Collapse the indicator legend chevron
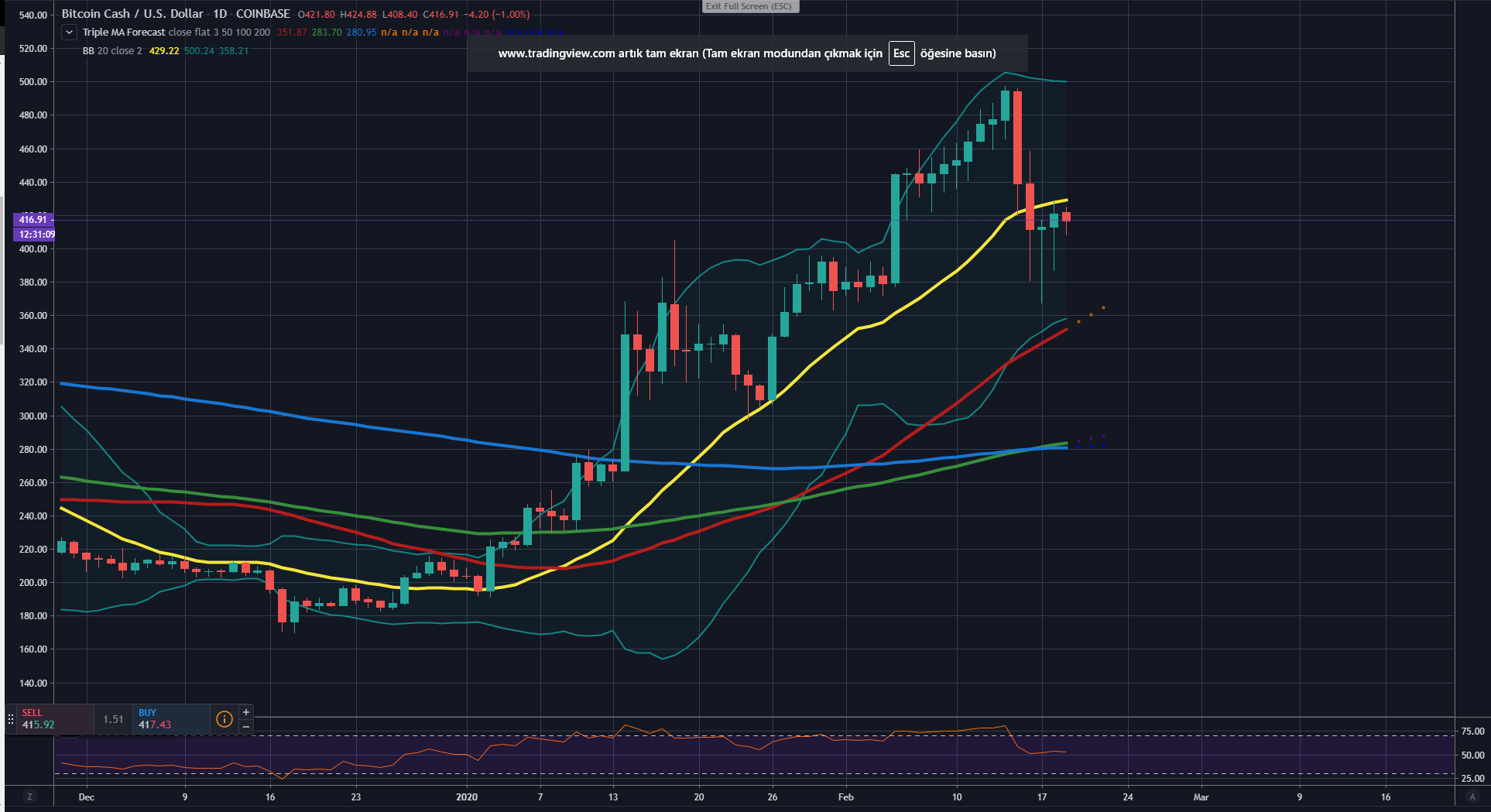The height and width of the screenshot is (812, 1491). [69, 33]
